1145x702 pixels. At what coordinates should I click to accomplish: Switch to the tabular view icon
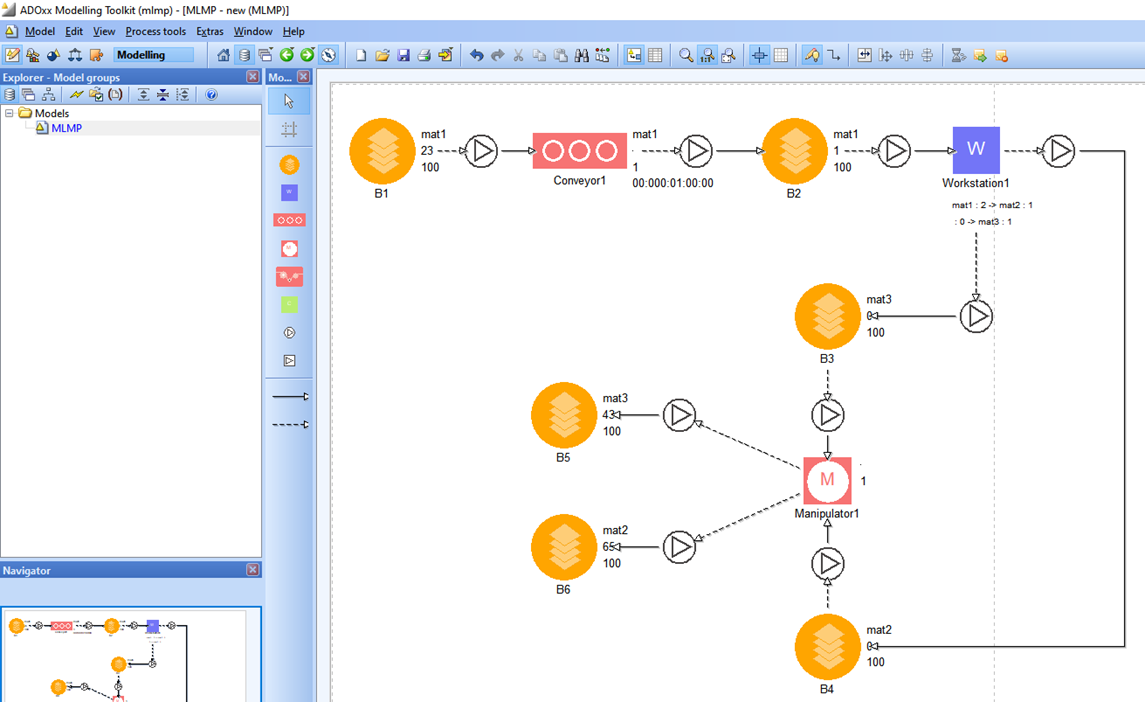655,55
